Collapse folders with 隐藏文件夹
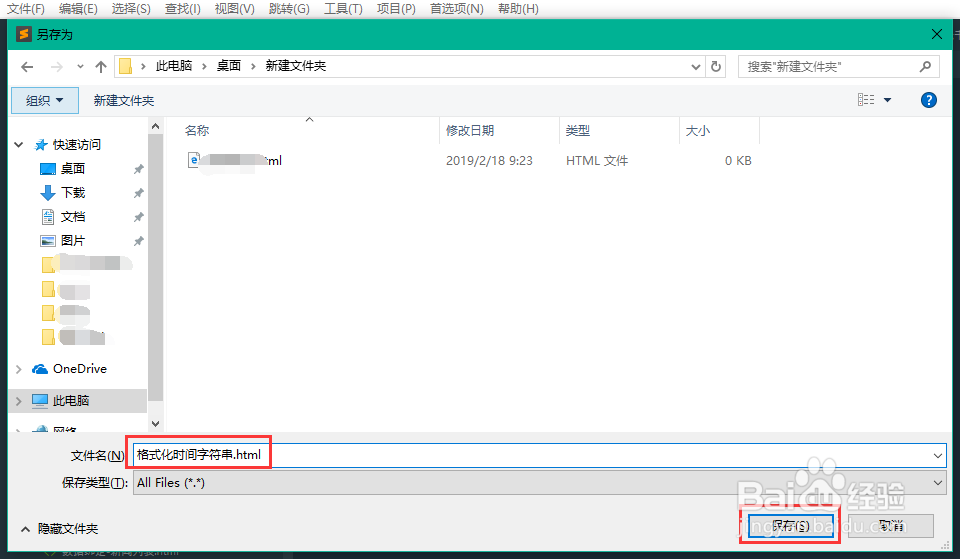Viewport: 960px width, 559px height. pyautogui.click(x=59, y=528)
